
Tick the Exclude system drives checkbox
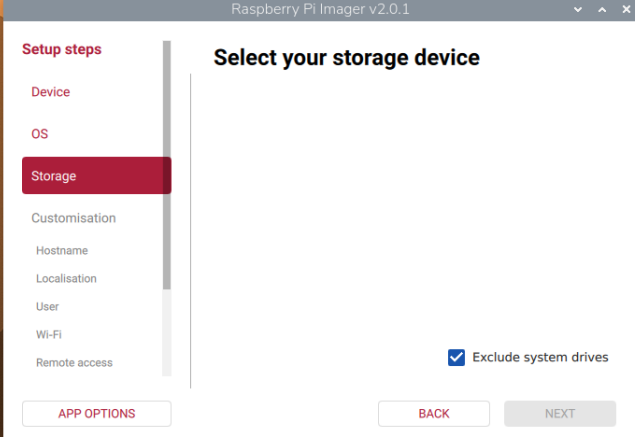tap(457, 357)
